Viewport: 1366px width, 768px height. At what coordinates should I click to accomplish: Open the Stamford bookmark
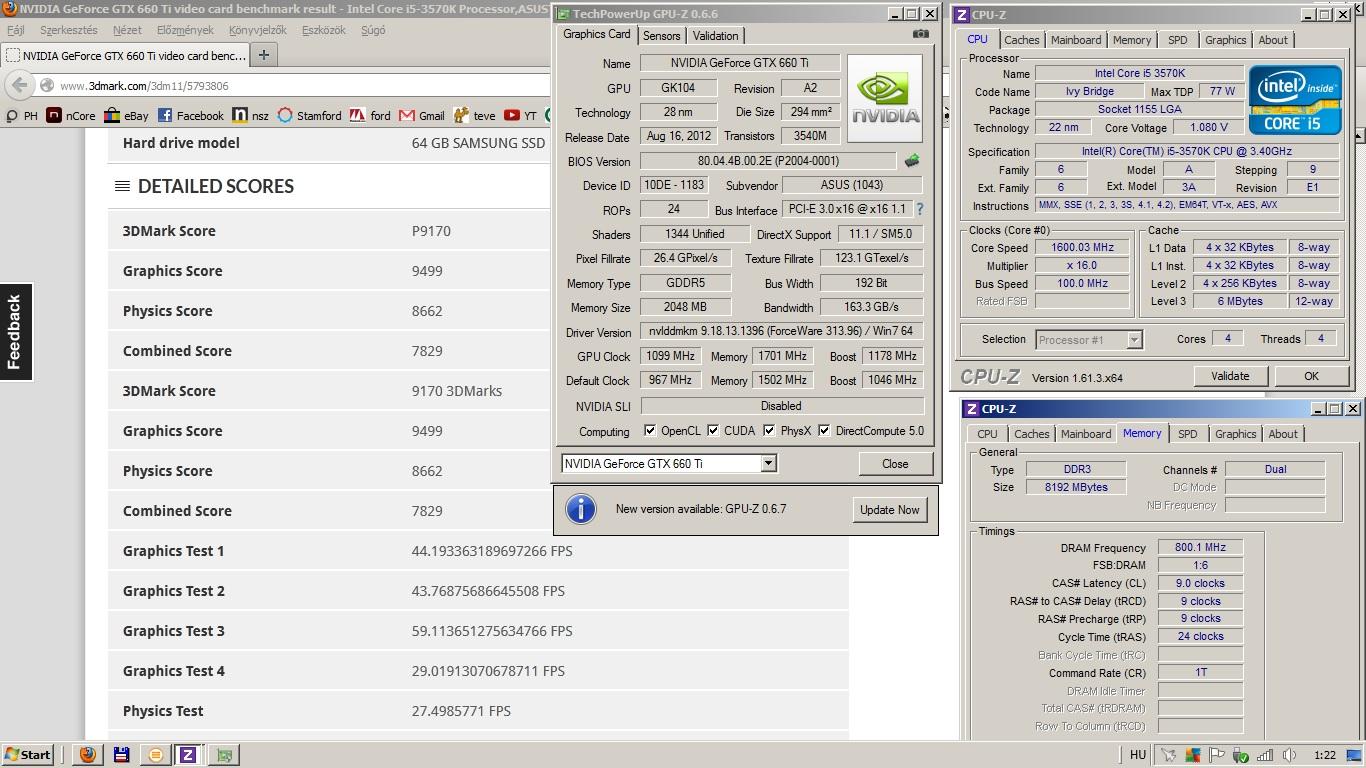[310, 116]
